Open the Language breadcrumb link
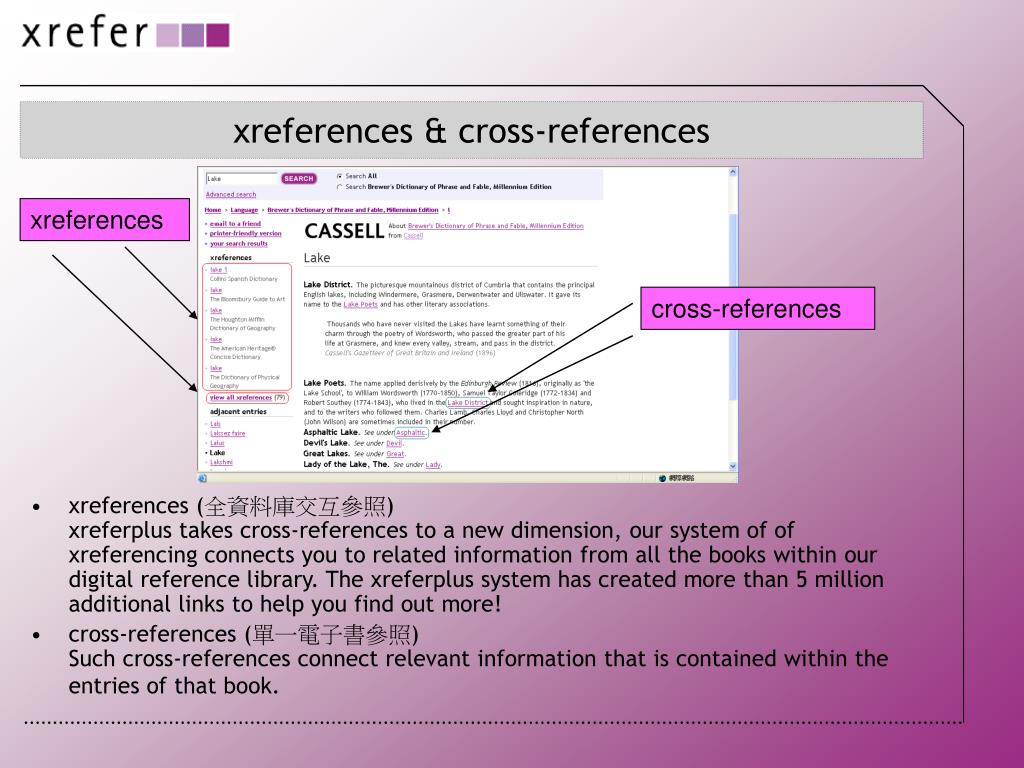 244,210
